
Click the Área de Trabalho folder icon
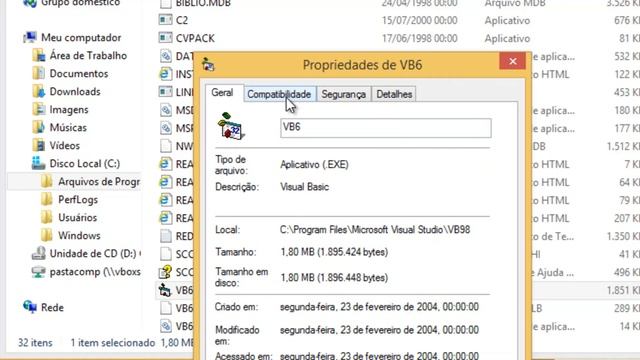point(39,56)
